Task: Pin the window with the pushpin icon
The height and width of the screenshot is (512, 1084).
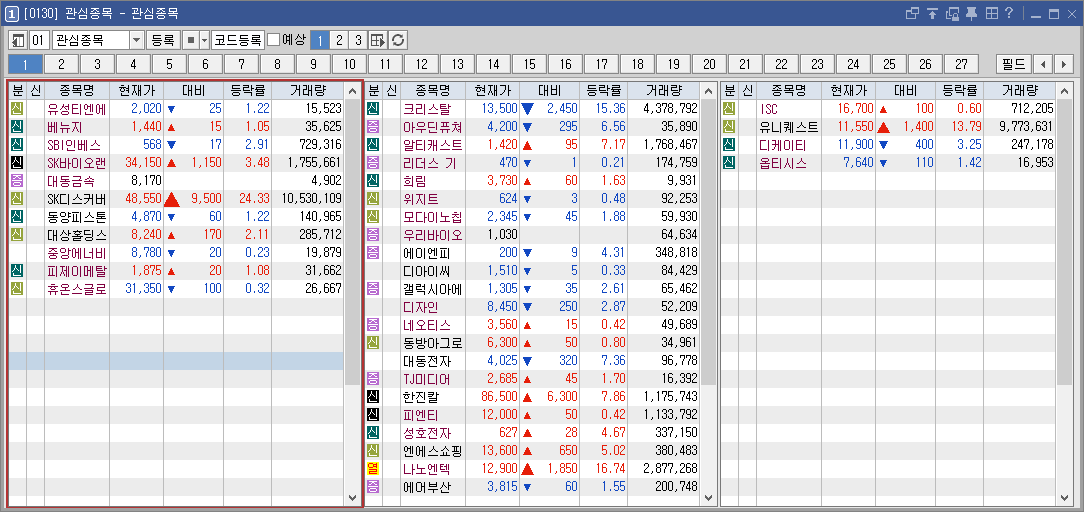Action: click(x=971, y=13)
